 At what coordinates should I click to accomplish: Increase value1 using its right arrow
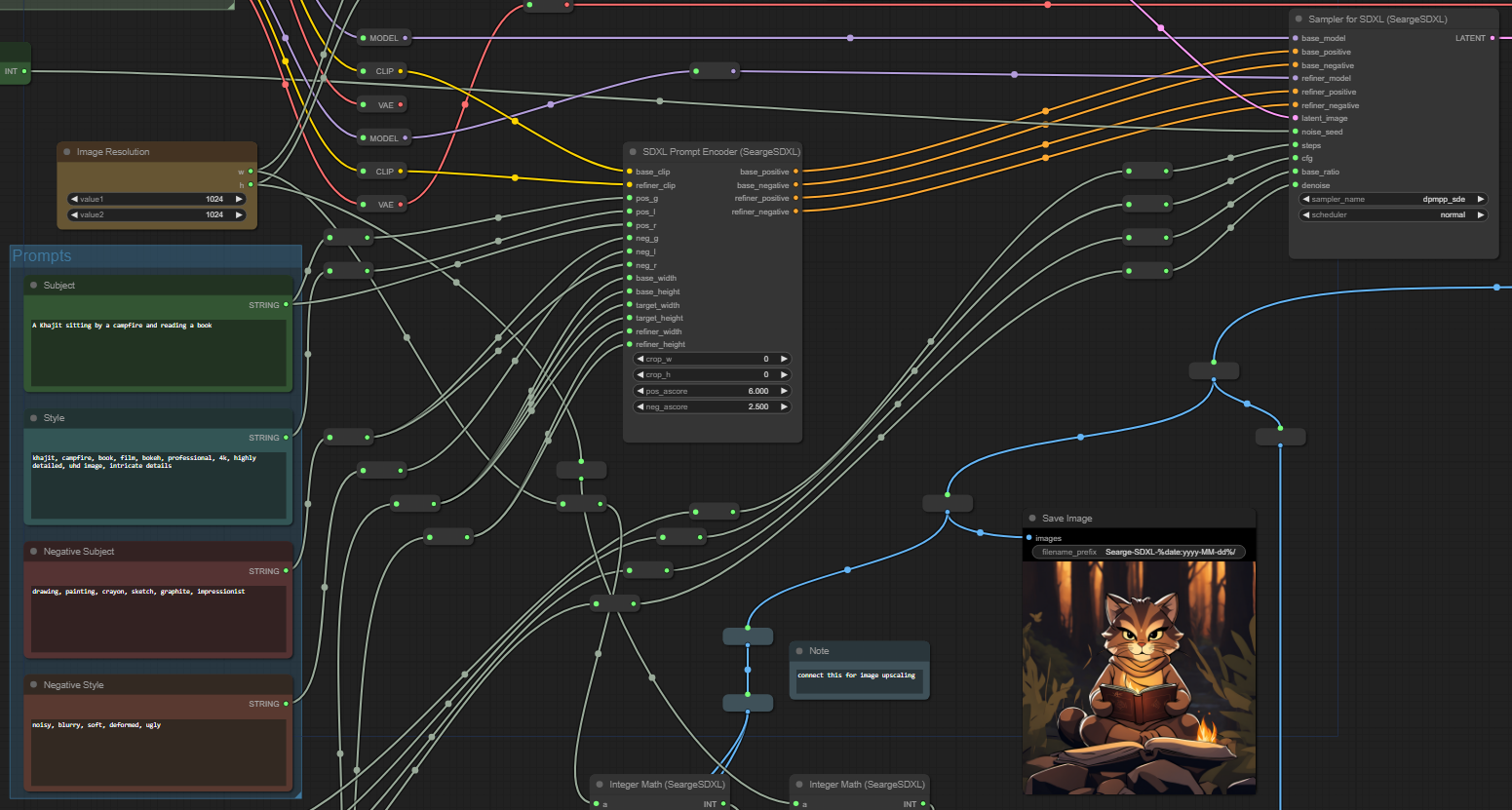tap(239, 199)
